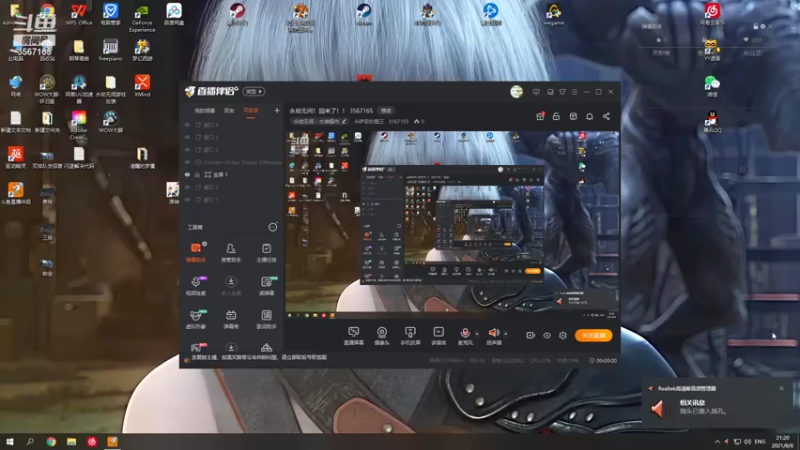Toggle the lock on 全屏1 source

point(197,174)
